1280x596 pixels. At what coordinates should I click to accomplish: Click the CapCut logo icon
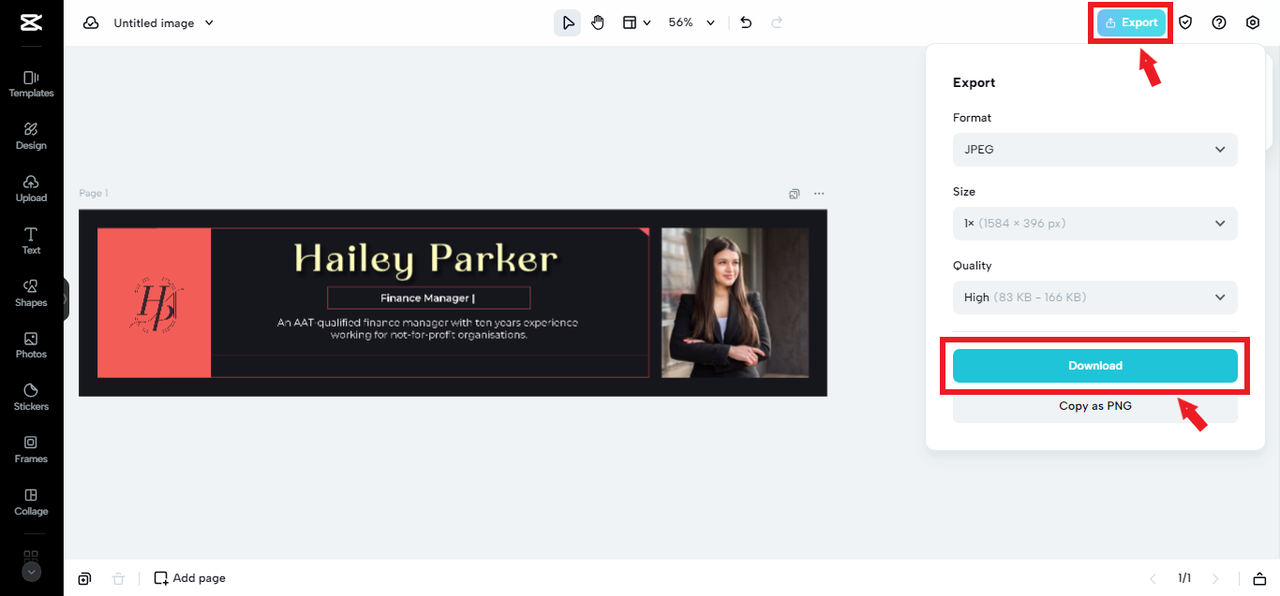click(31, 23)
